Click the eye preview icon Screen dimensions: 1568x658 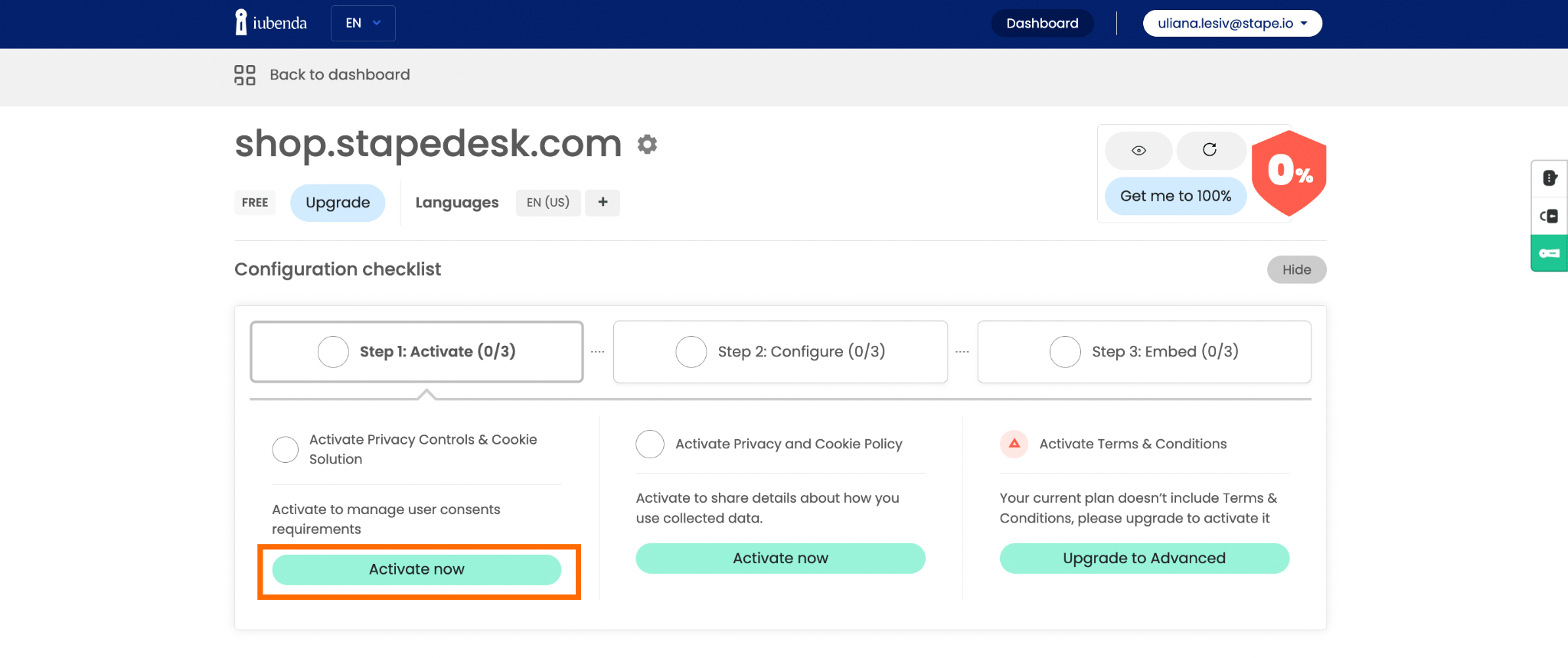[1138, 151]
